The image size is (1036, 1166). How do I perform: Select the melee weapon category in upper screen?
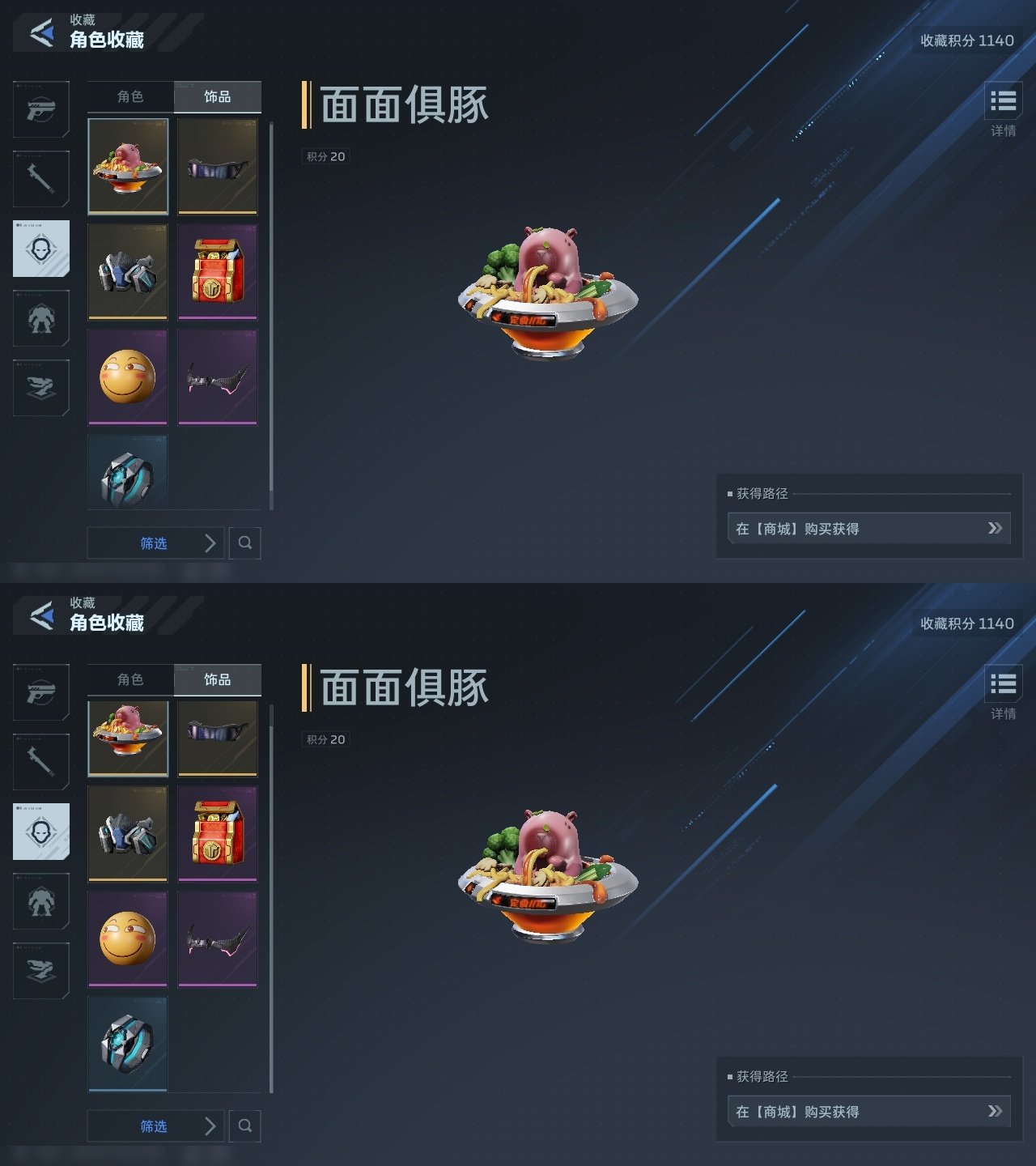point(41,179)
